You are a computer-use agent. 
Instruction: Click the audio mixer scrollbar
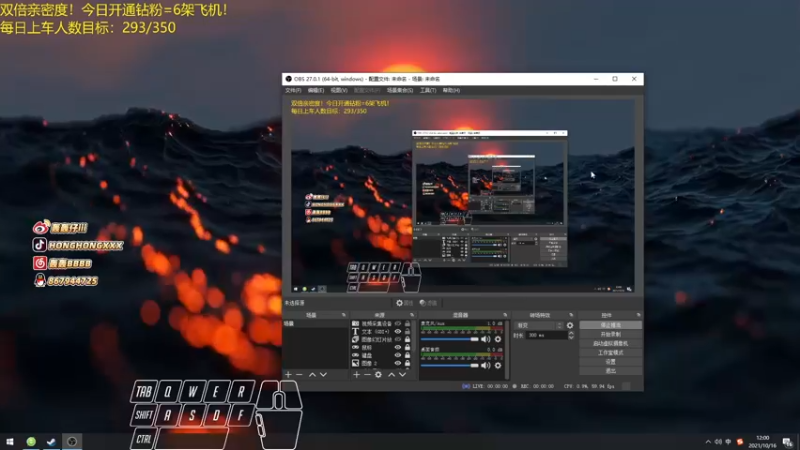click(507, 349)
